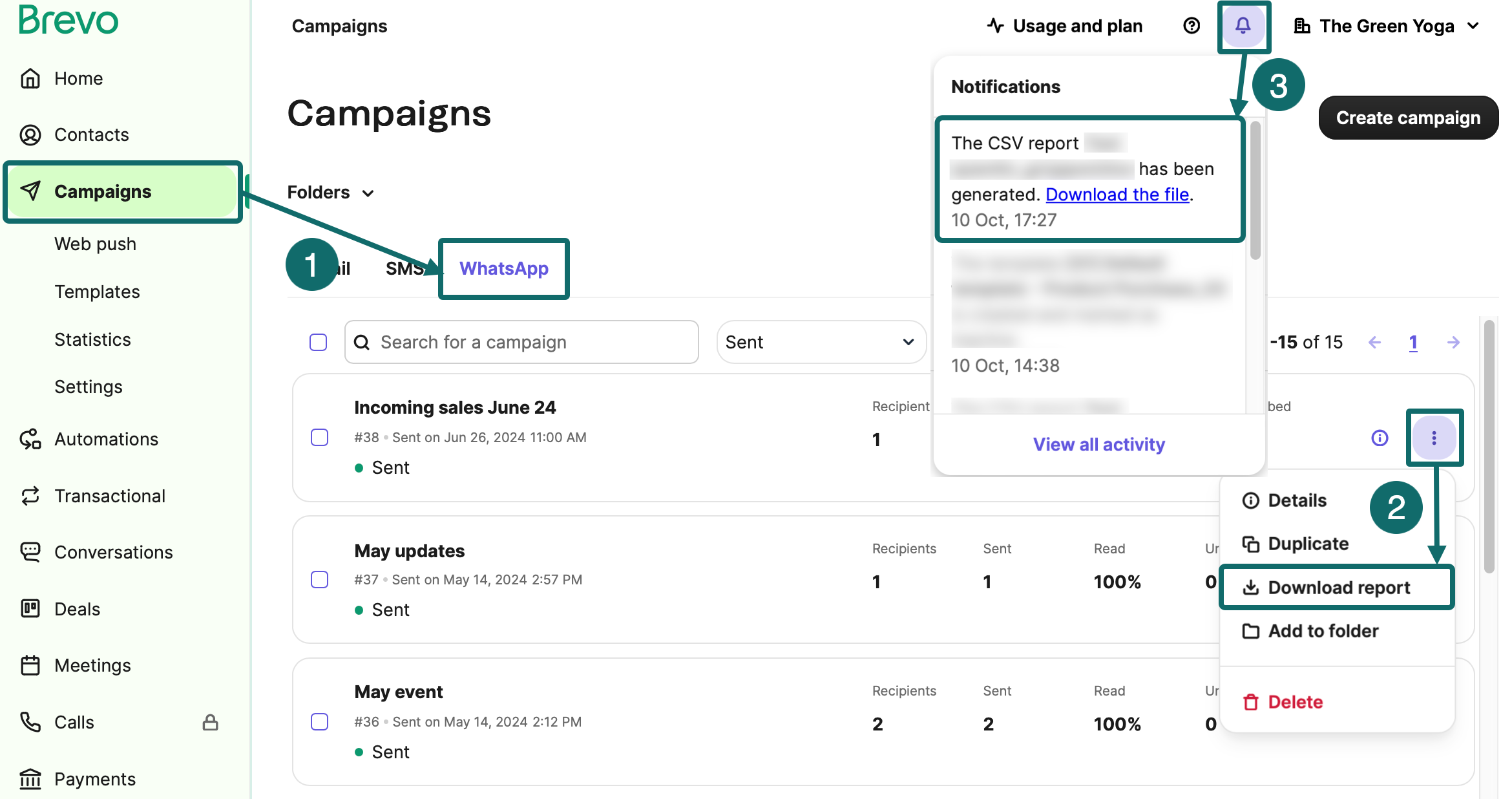
Task: Click the Search for a campaign field
Action: (522, 343)
